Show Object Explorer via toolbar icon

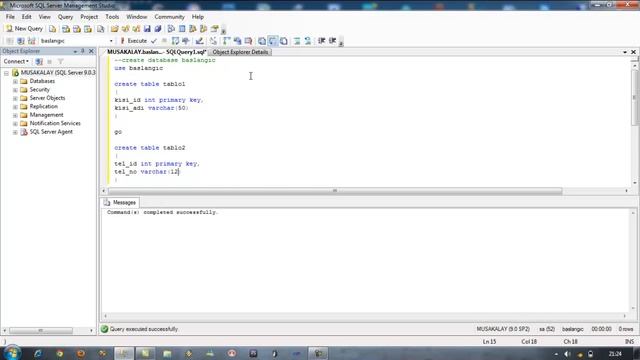[193, 29]
